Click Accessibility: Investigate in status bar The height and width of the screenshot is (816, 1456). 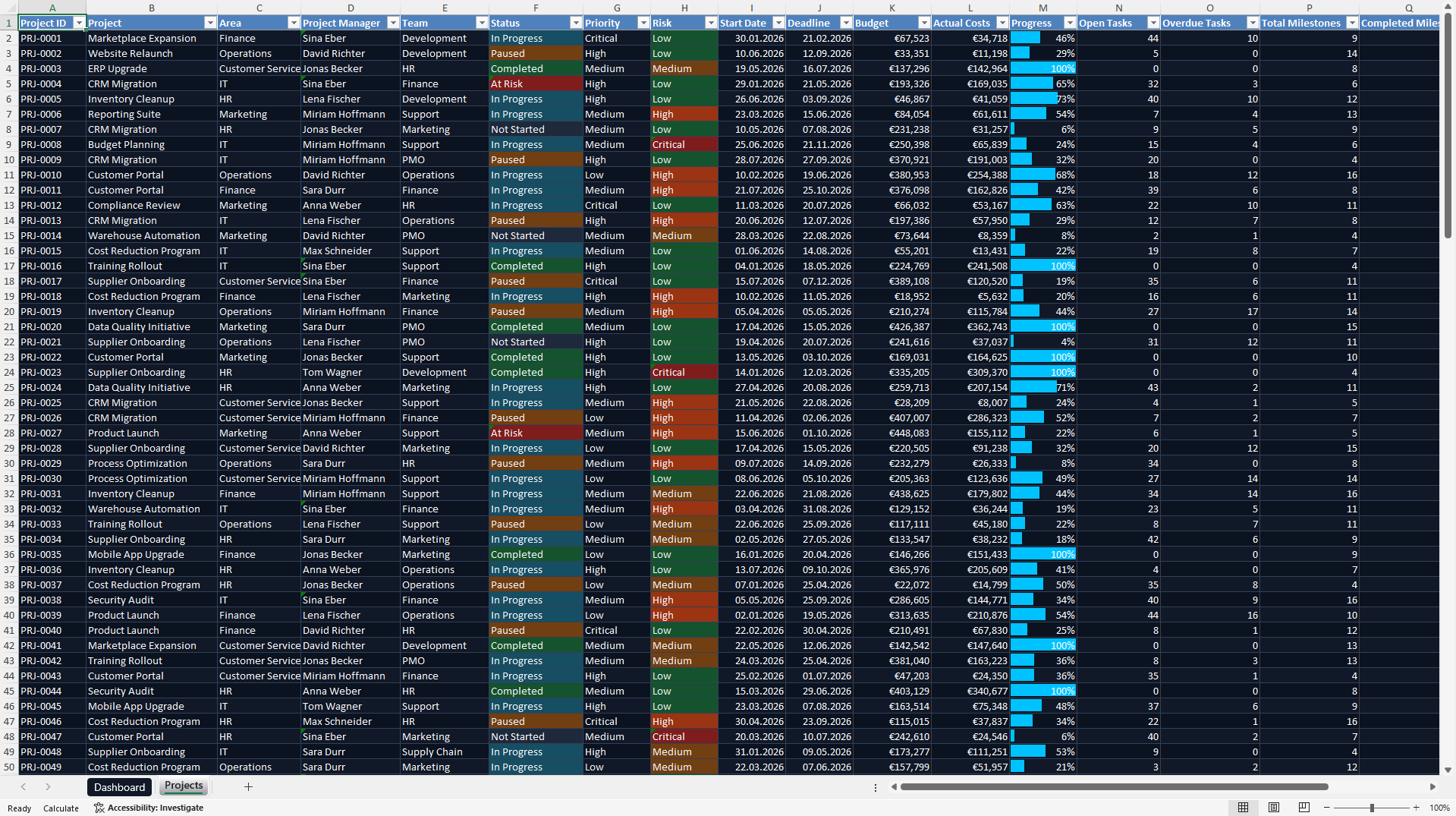(149, 808)
